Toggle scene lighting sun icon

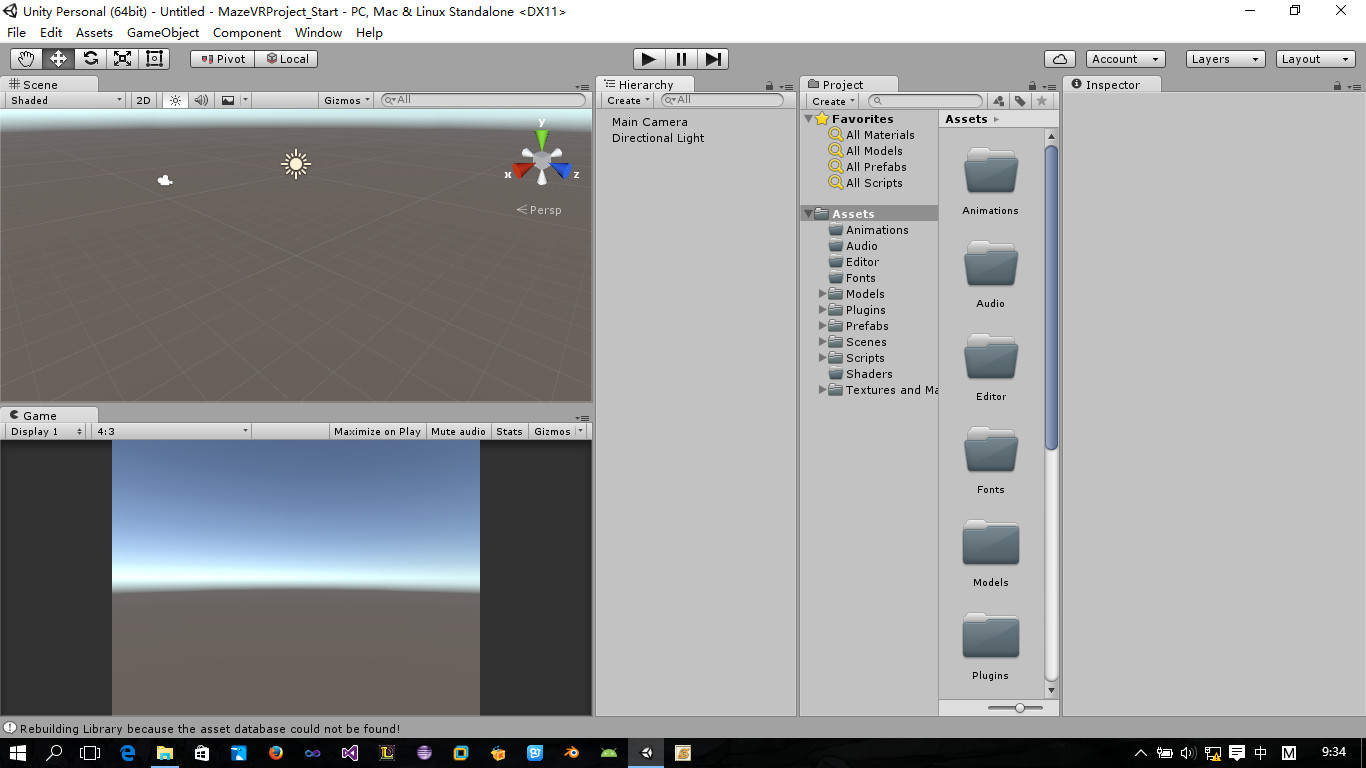coord(175,100)
